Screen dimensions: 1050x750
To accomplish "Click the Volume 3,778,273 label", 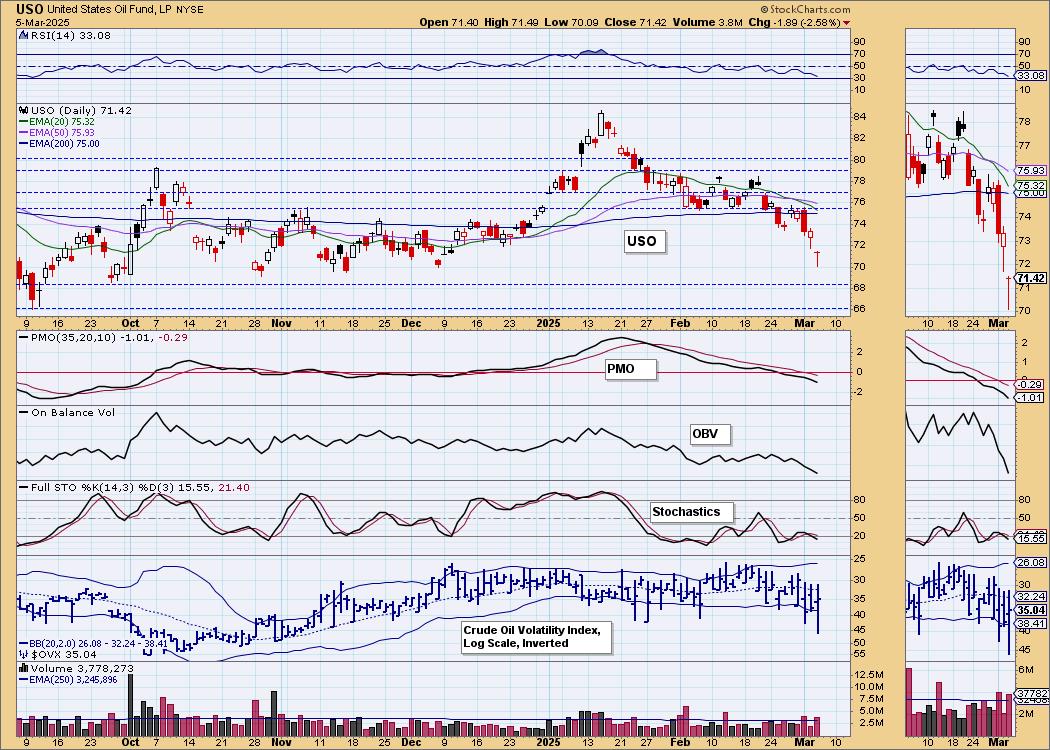I will click(76, 668).
